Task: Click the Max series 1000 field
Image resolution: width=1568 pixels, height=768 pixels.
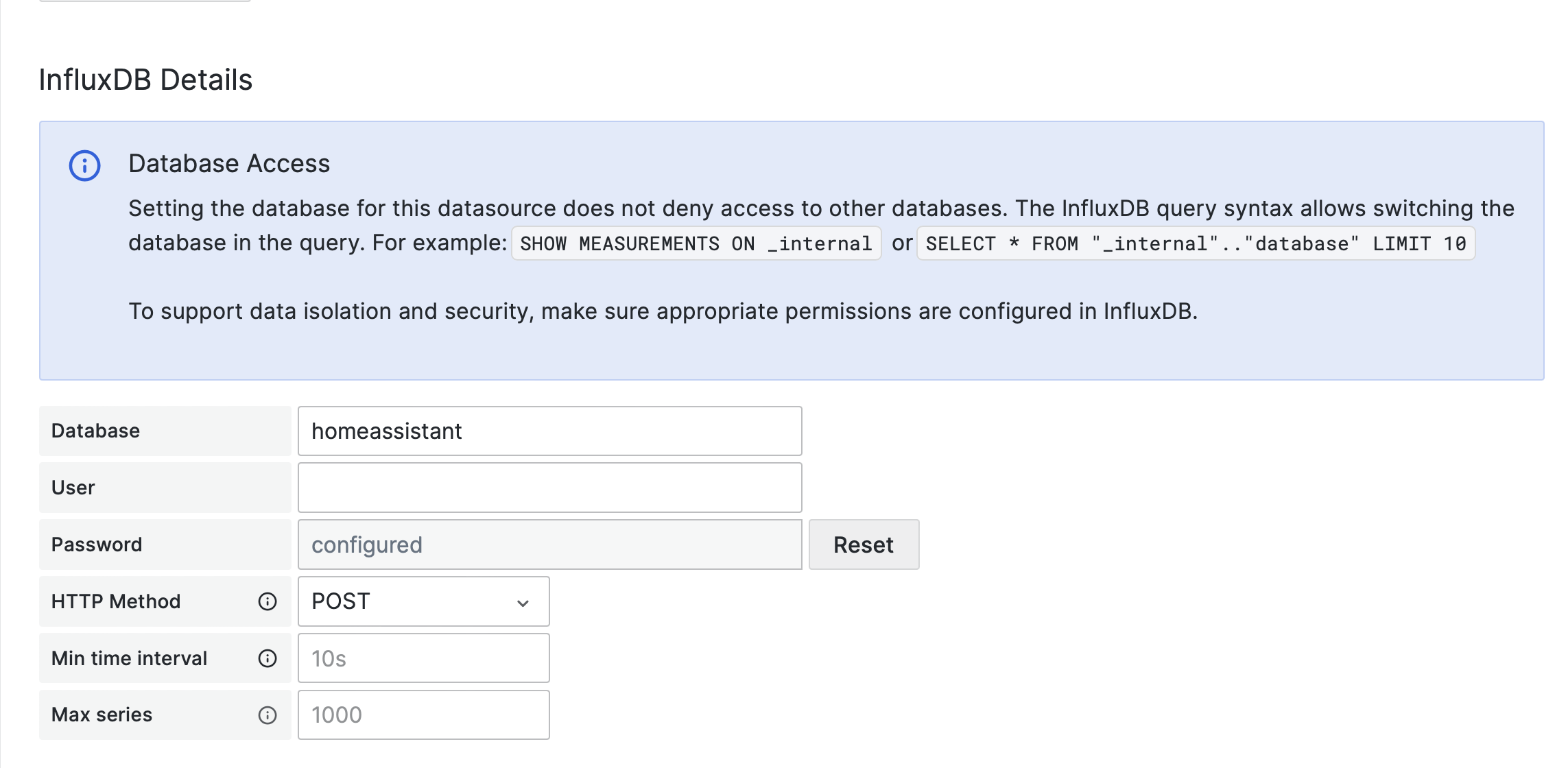Action: pos(423,715)
